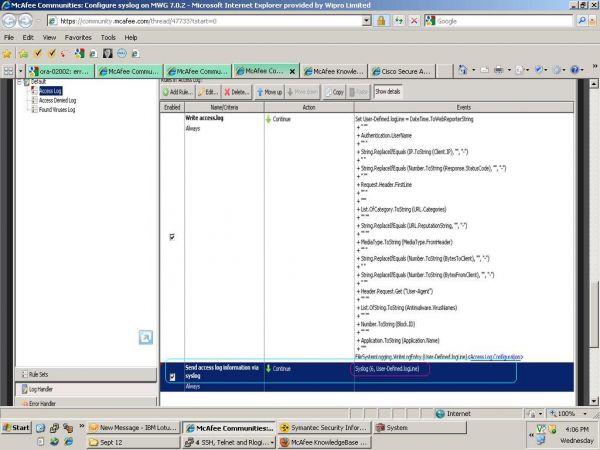Run search with the magnifier icon
Viewport: 600px width, 450px height.
(582, 21)
